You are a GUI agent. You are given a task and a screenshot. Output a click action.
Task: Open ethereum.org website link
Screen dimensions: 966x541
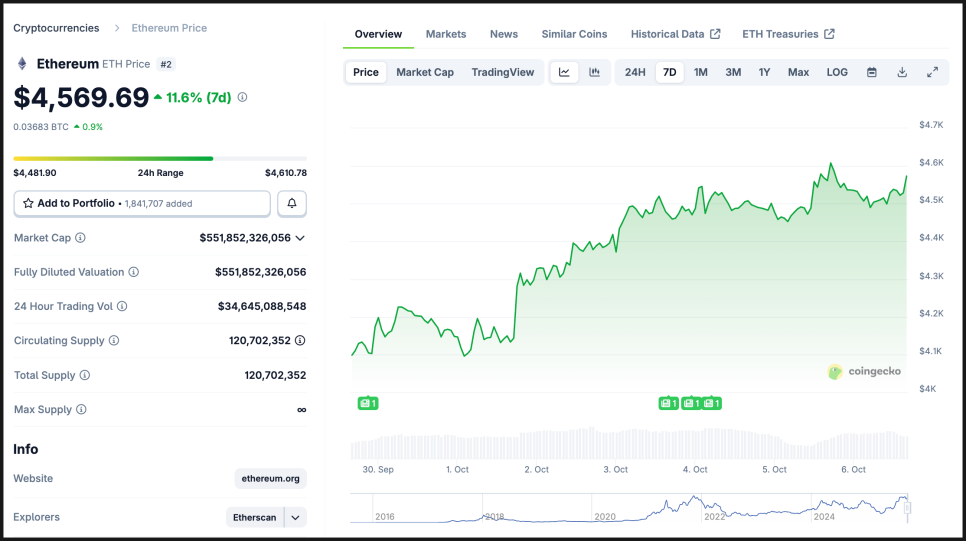point(270,479)
